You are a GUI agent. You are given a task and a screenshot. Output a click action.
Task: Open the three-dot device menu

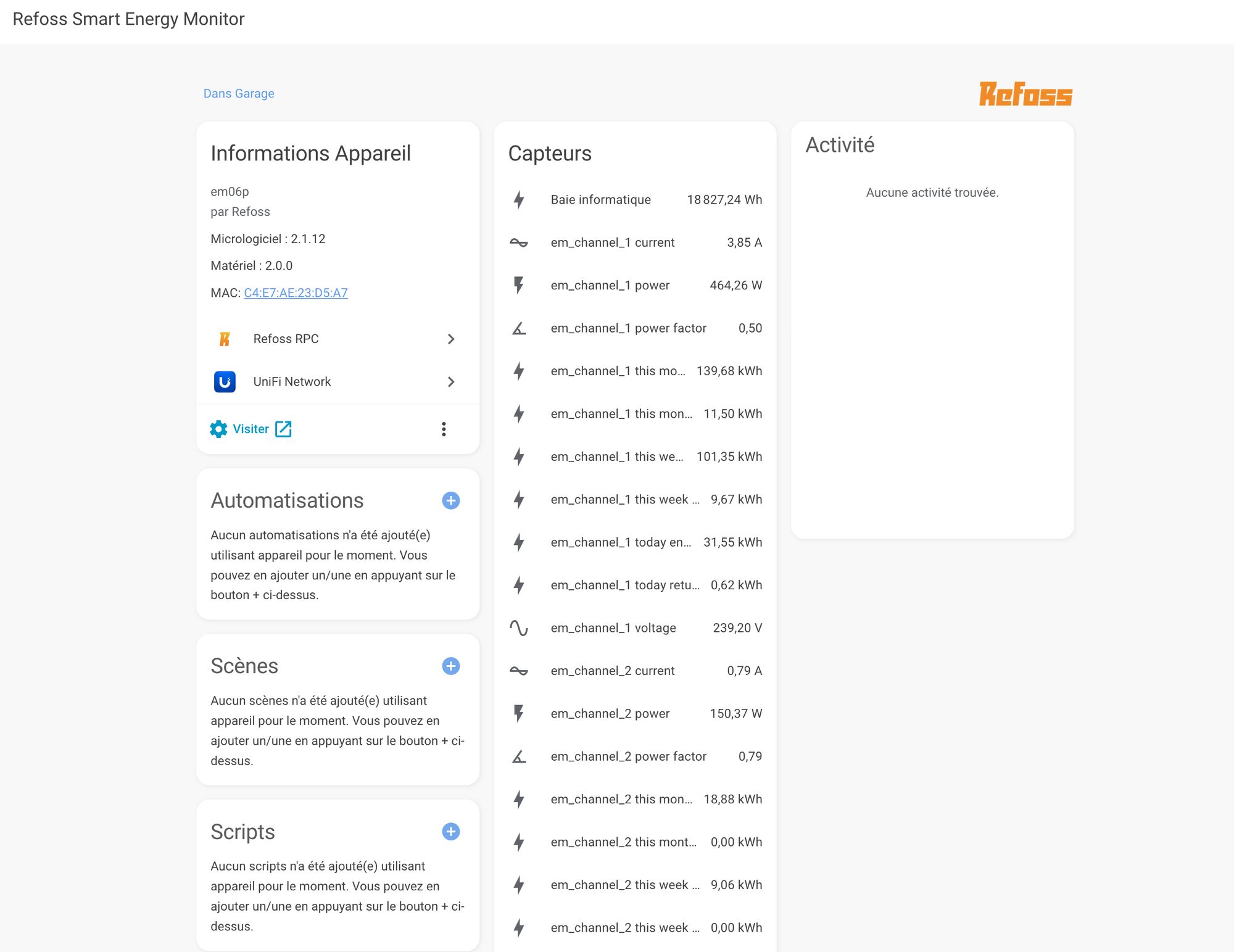pos(444,429)
